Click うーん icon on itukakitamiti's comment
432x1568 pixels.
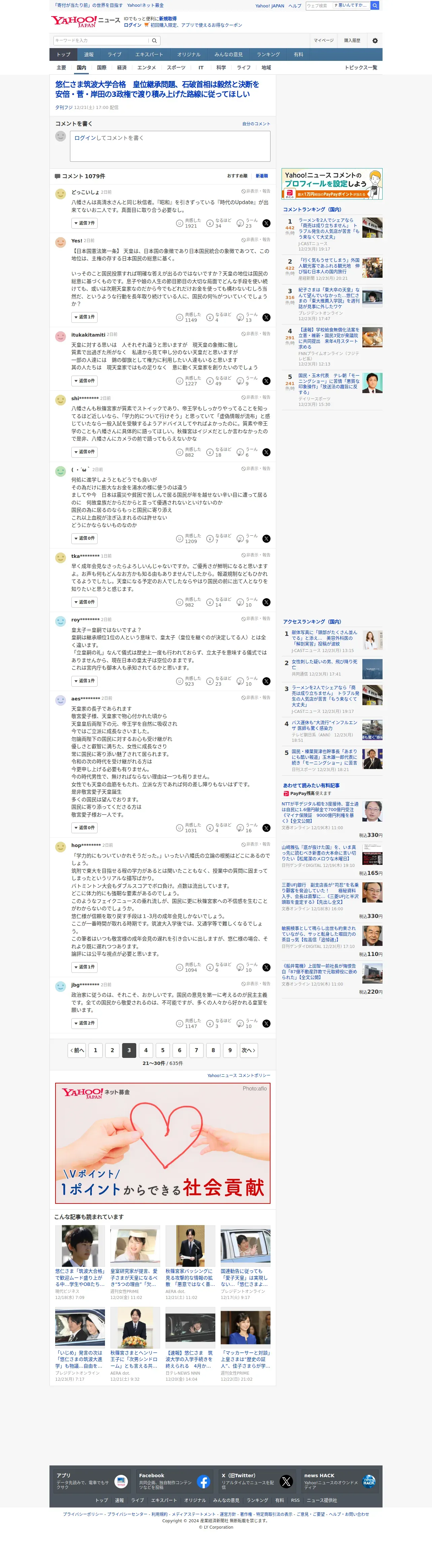coord(240,381)
